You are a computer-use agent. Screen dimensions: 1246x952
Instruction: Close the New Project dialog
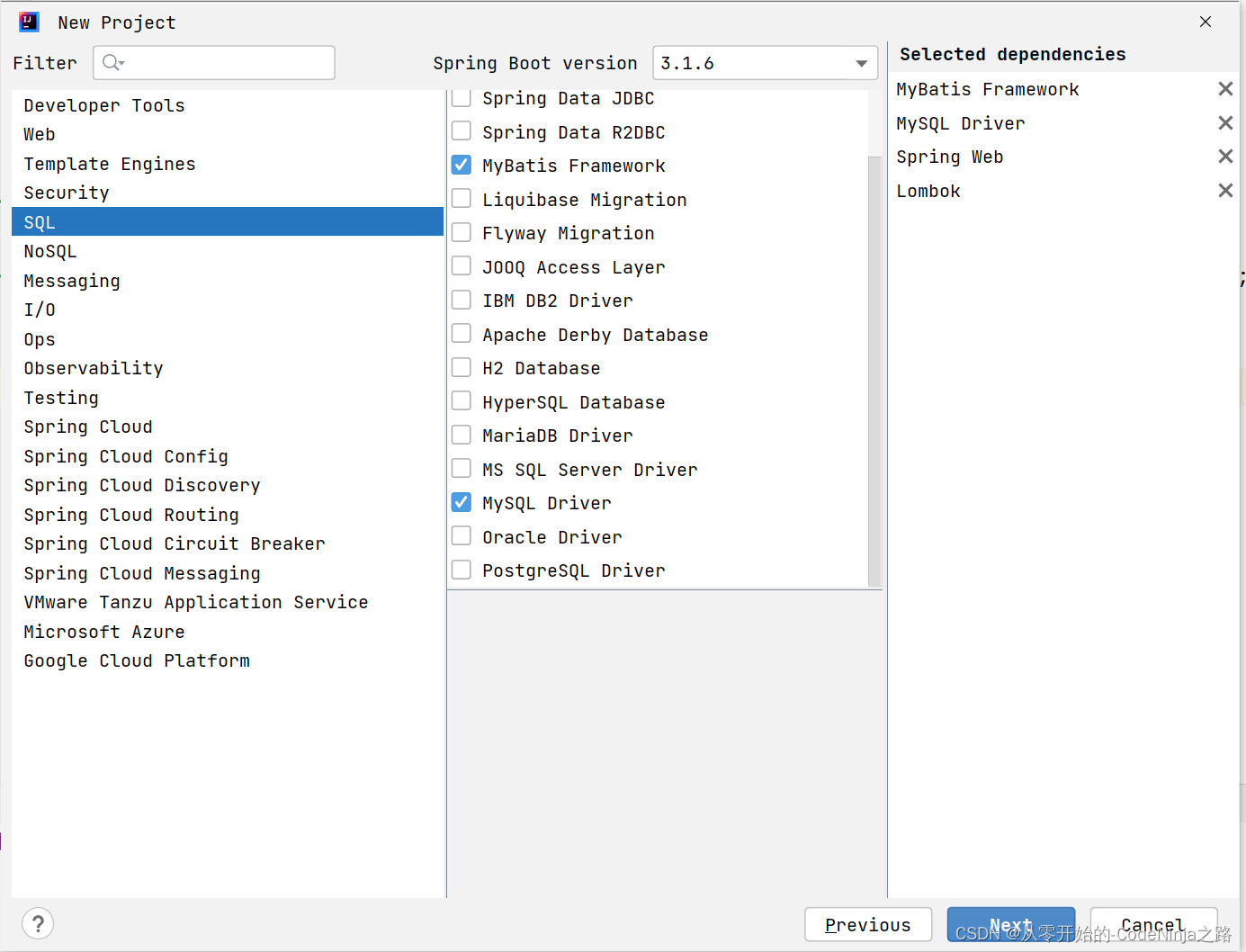[x=1206, y=22]
